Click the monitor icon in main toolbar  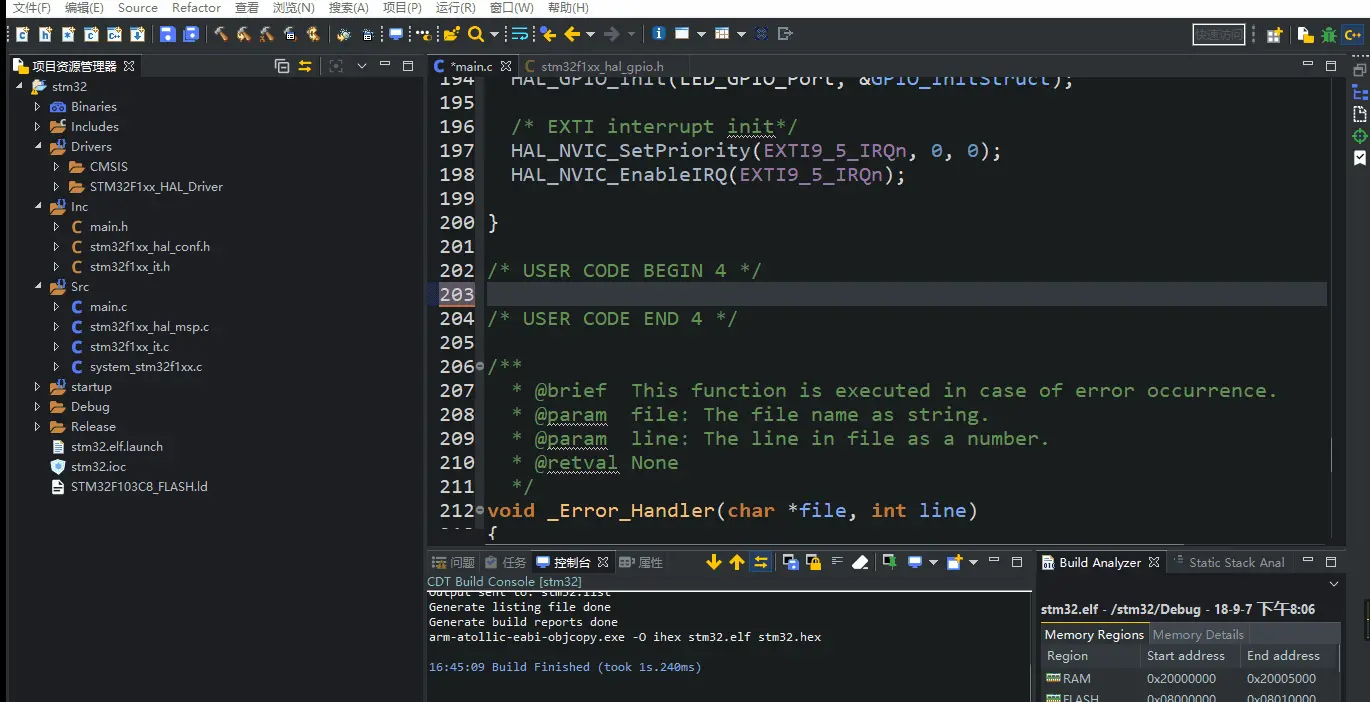396,34
